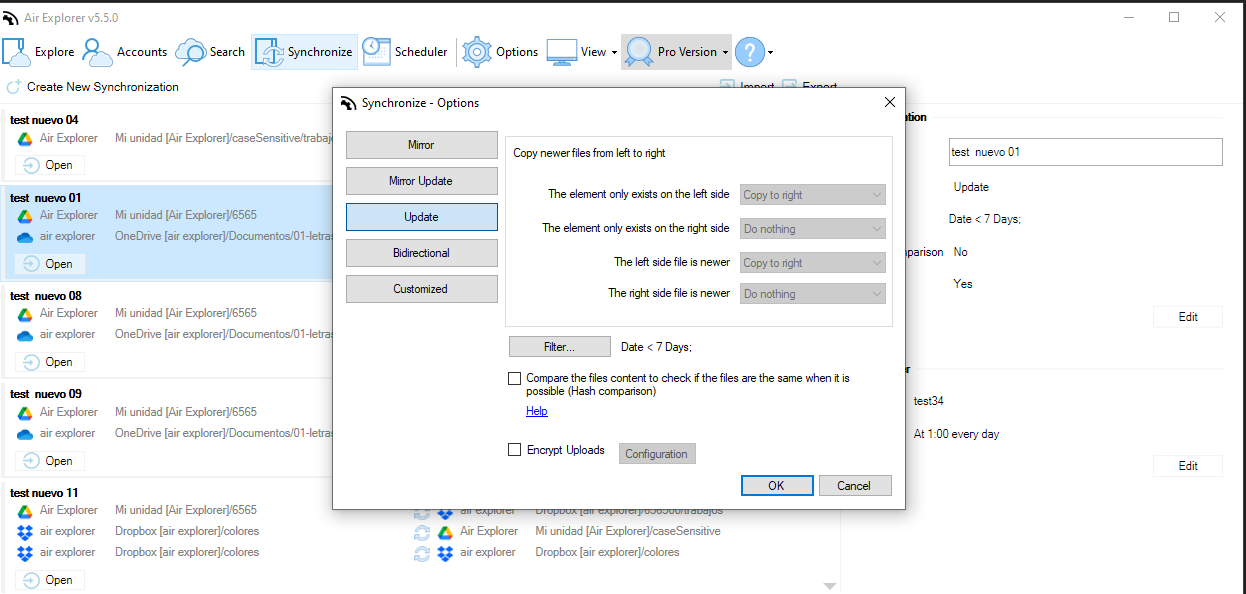Click the Filter... button
This screenshot has width=1246, height=594.
(559, 347)
